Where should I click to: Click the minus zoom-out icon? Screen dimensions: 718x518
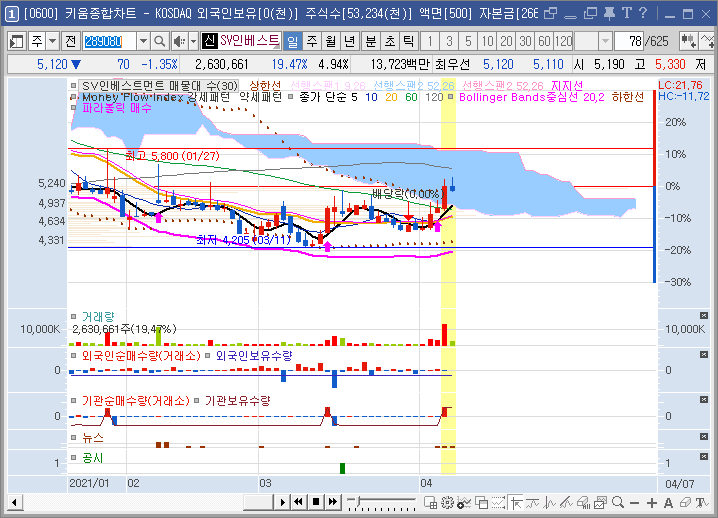tap(634, 503)
